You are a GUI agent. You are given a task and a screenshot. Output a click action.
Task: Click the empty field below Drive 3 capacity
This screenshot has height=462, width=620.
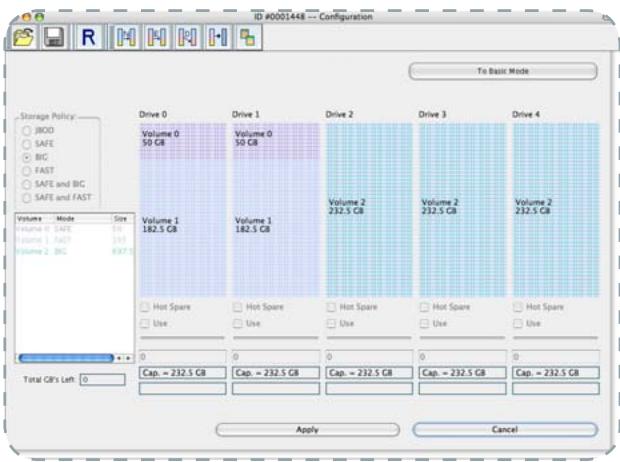(x=463, y=389)
